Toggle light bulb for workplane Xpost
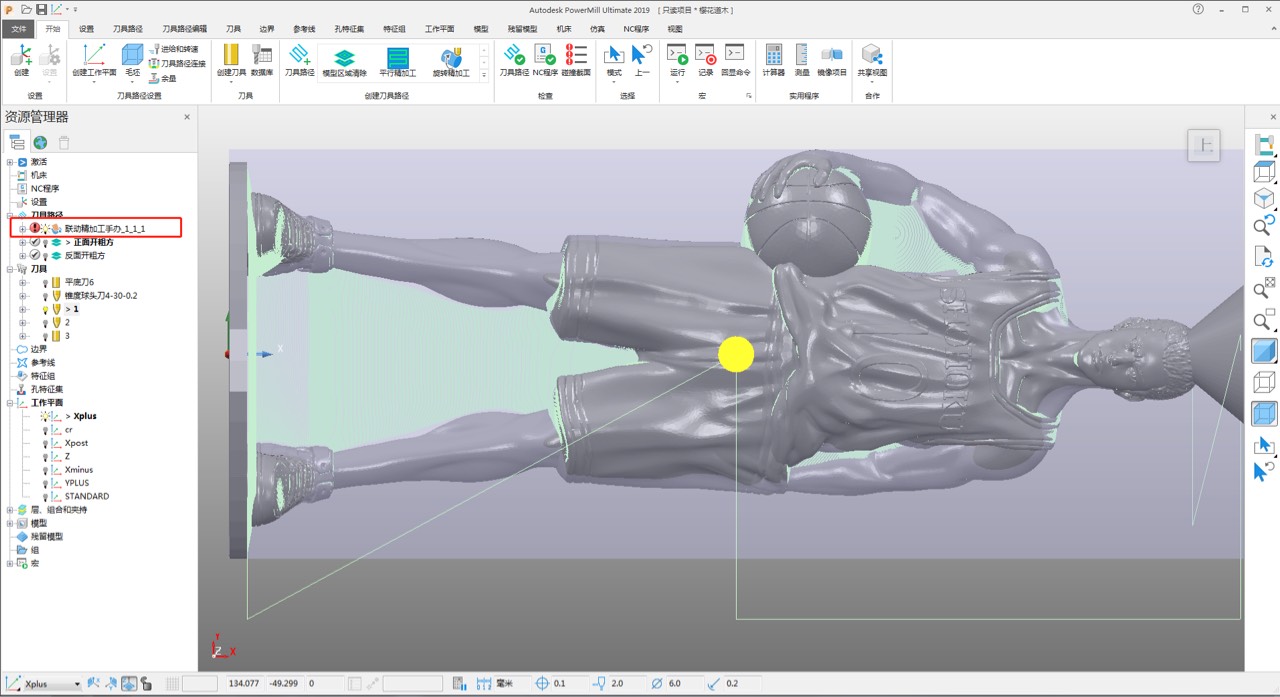This screenshot has height=697, width=1280. pos(45,443)
